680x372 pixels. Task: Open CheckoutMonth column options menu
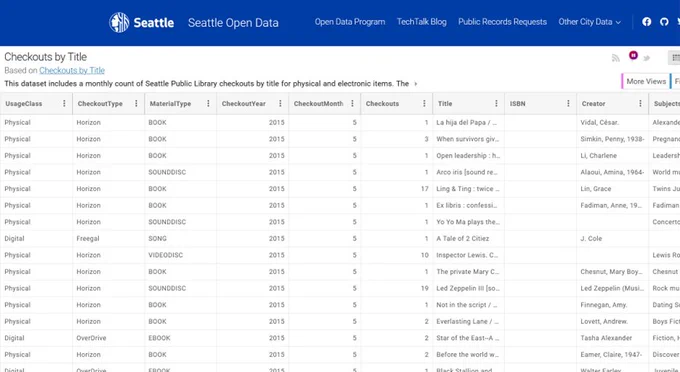pos(352,103)
